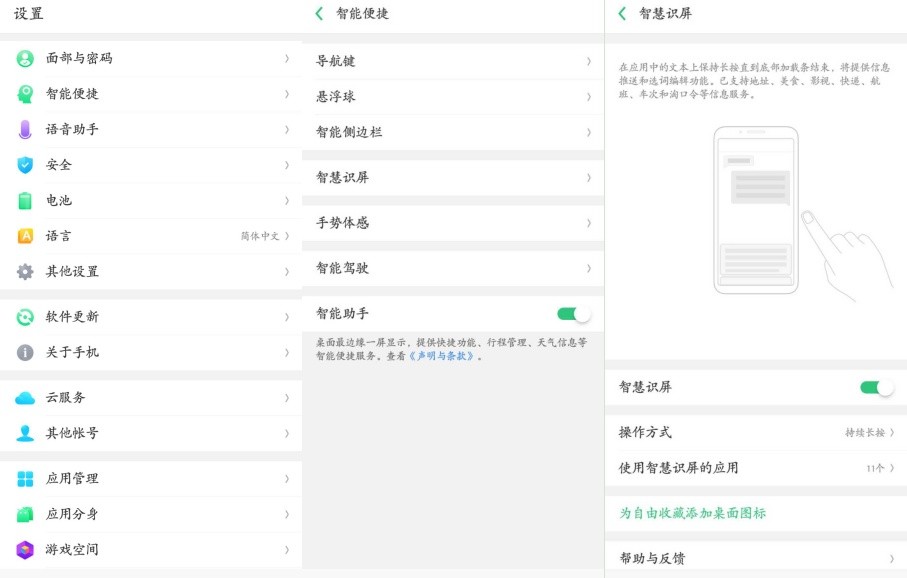Open the 悬浮球 menu item
This screenshot has width=907, height=578.
point(453,97)
